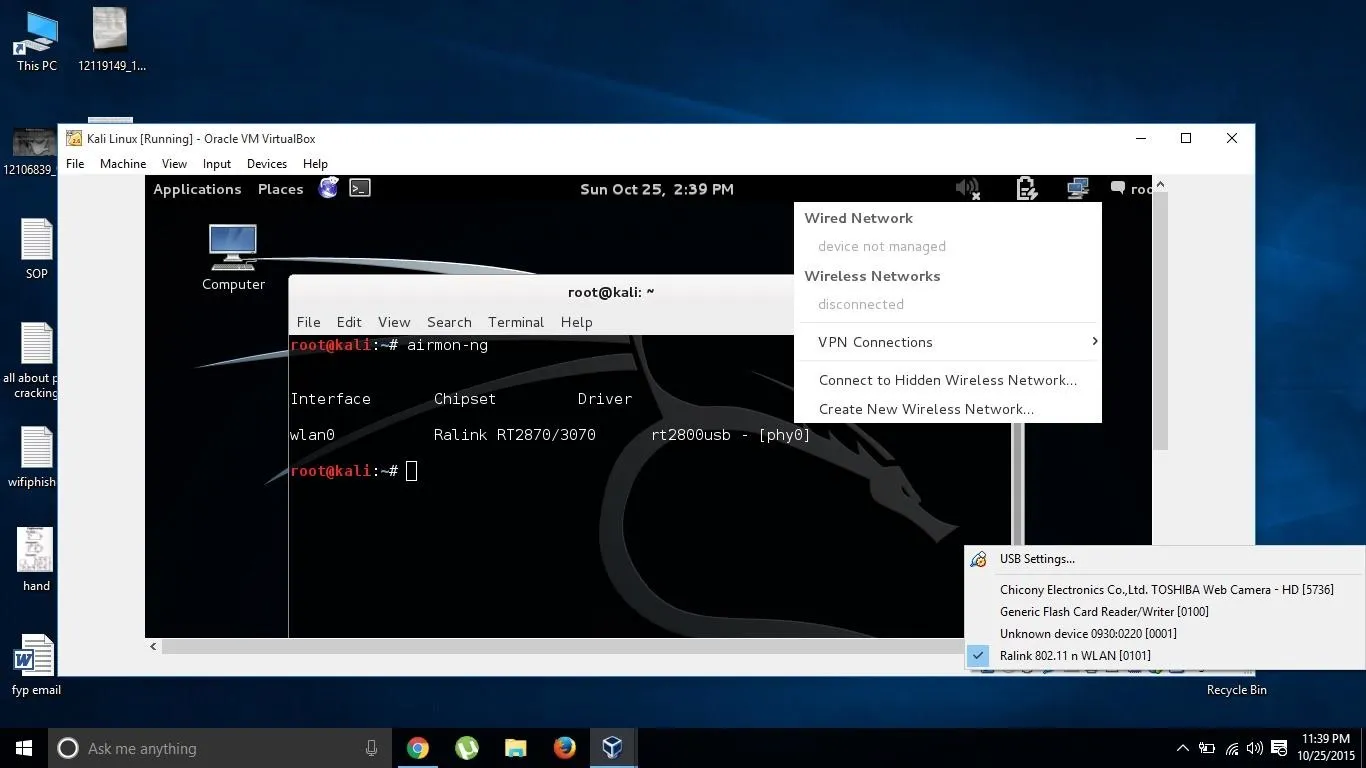This screenshot has width=1366, height=768.
Task: Select Connect to Hidden Wireless Network
Action: click(x=947, y=380)
